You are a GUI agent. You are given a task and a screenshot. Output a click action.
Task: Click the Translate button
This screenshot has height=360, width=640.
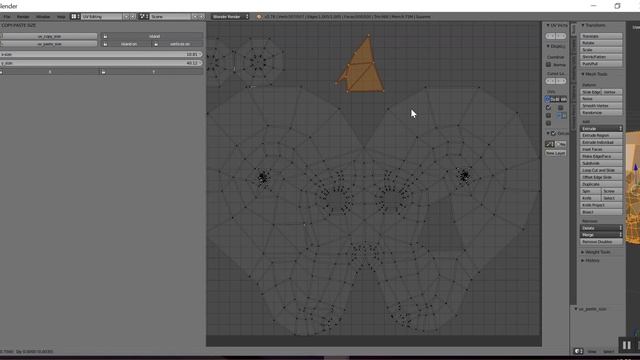601,36
